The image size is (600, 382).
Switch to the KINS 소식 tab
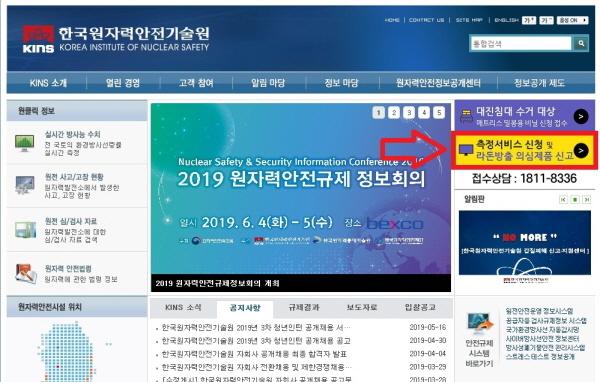click(x=183, y=307)
